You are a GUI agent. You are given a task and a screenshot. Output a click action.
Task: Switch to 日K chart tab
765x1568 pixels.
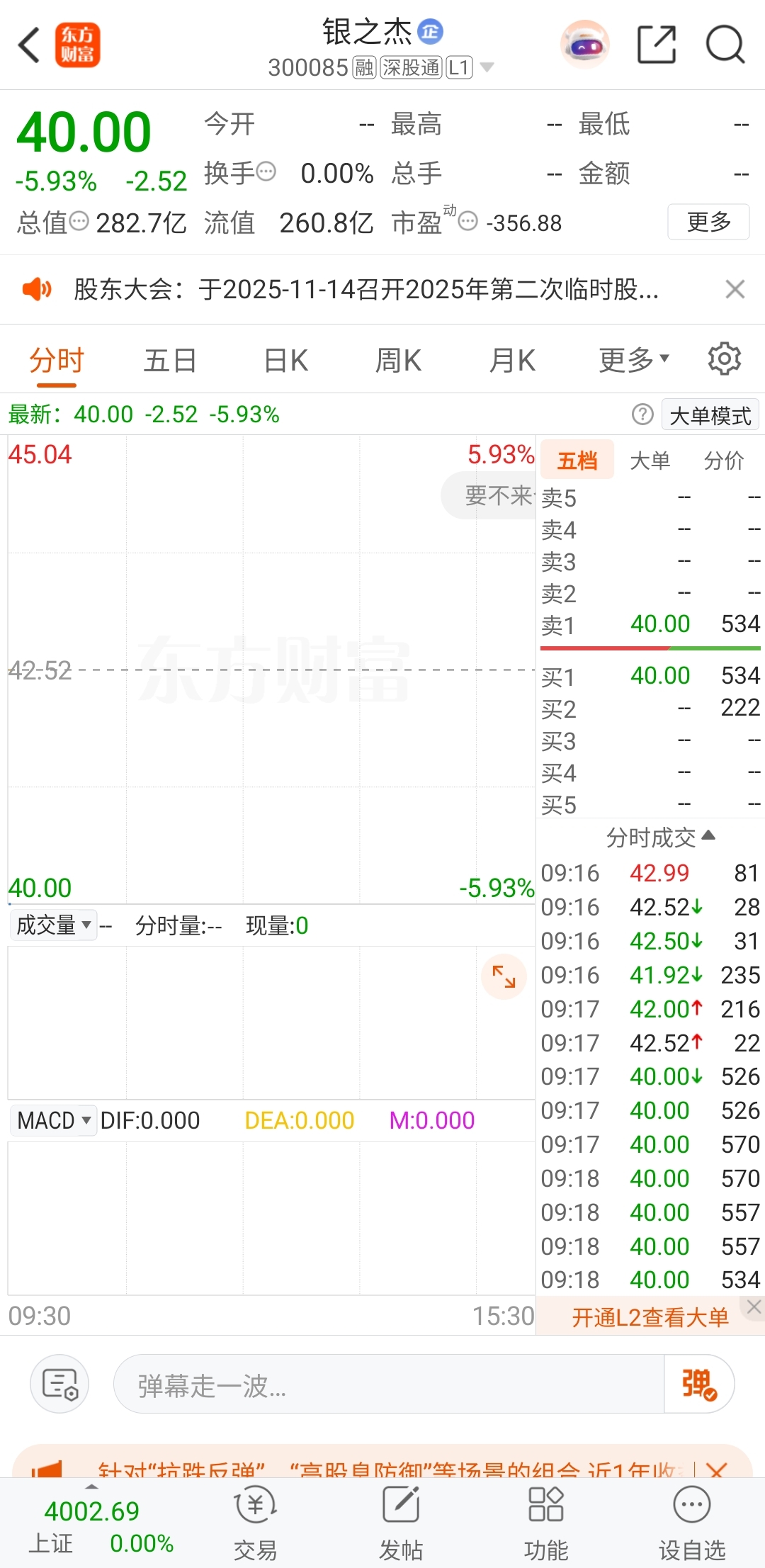pos(286,361)
